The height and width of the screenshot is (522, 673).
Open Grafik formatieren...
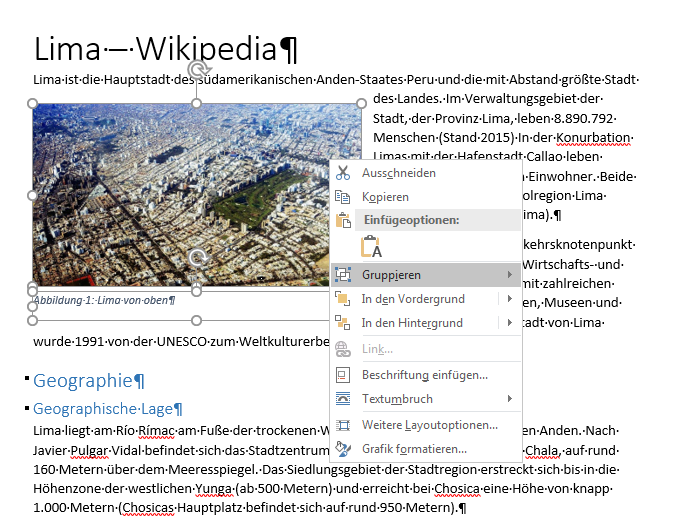click(427, 449)
